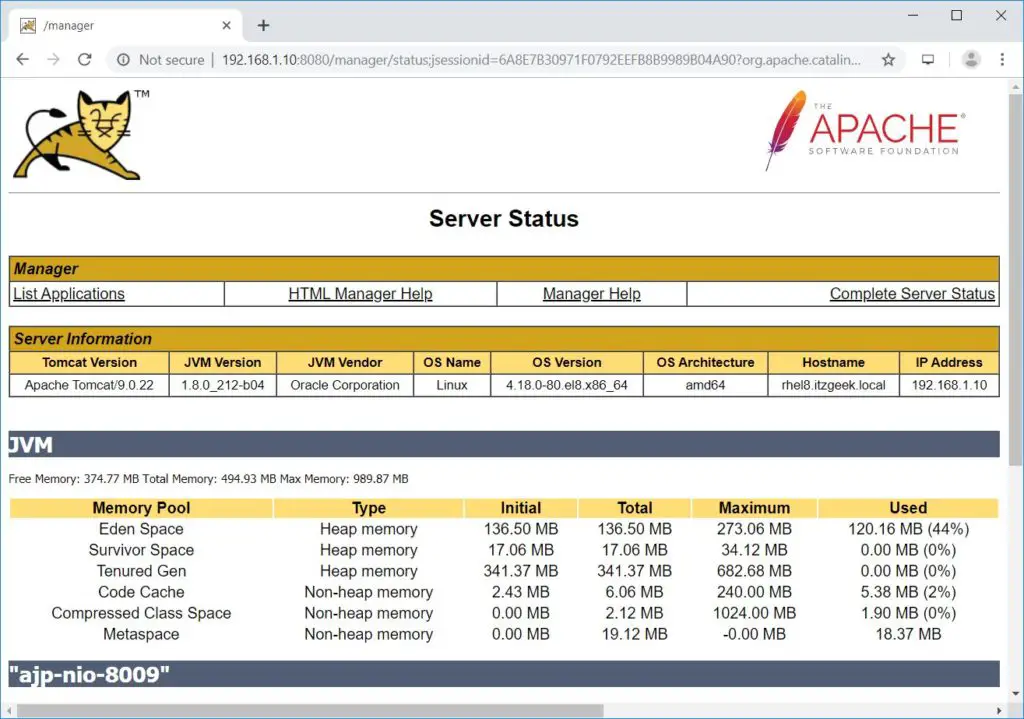
Task: Click the 682.68 MB maximum value
Action: click(x=754, y=571)
